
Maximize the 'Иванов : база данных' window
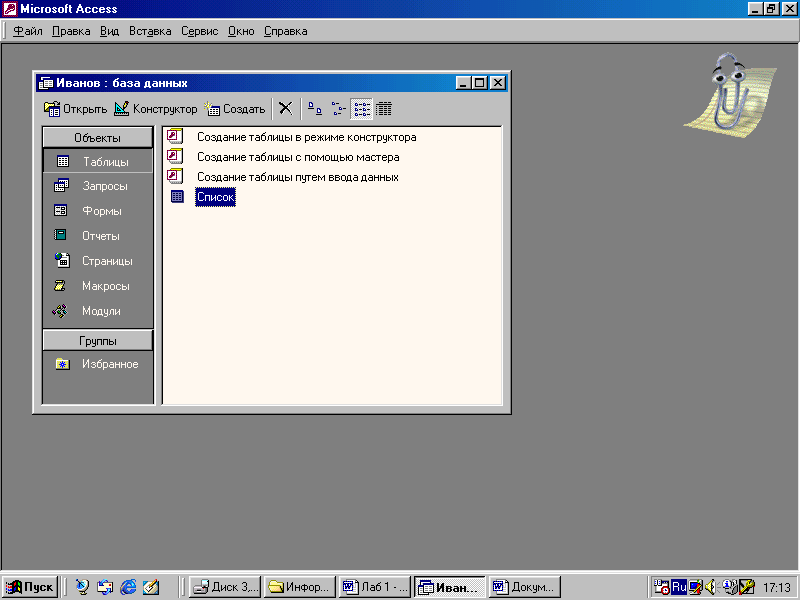[x=480, y=83]
